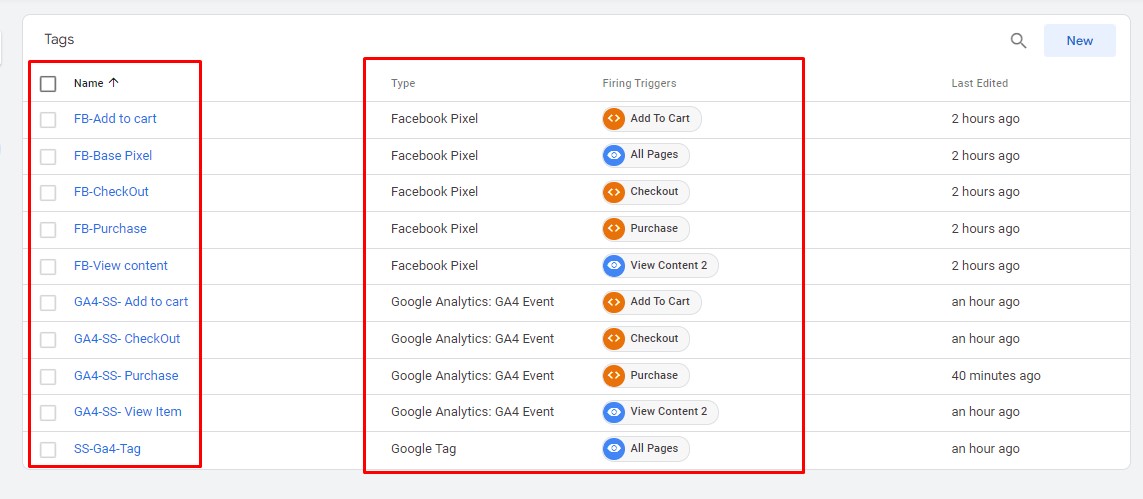Click the New tag button
This screenshot has width=1143, height=499.
click(1079, 41)
